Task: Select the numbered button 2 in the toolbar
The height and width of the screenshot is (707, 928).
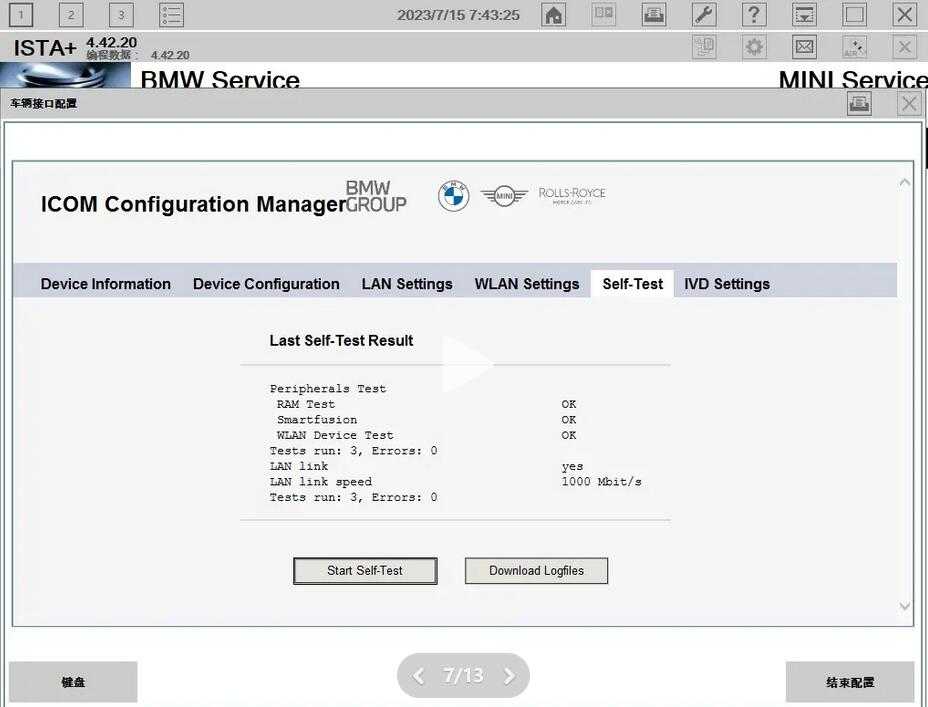Action: (71, 15)
